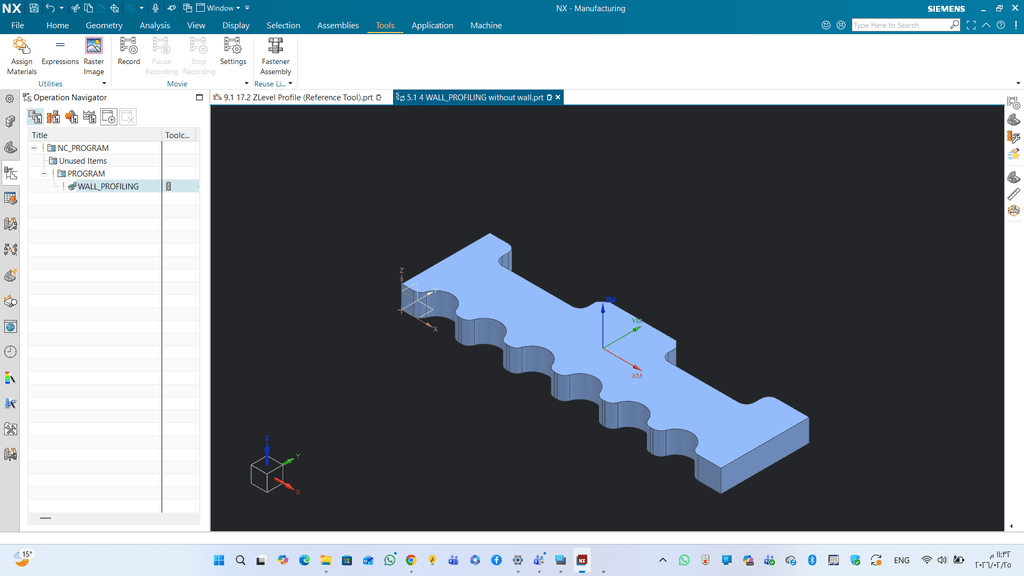Switch to the Analysis ribbon tab
Viewport: 1024px width, 576px height.
(154, 25)
